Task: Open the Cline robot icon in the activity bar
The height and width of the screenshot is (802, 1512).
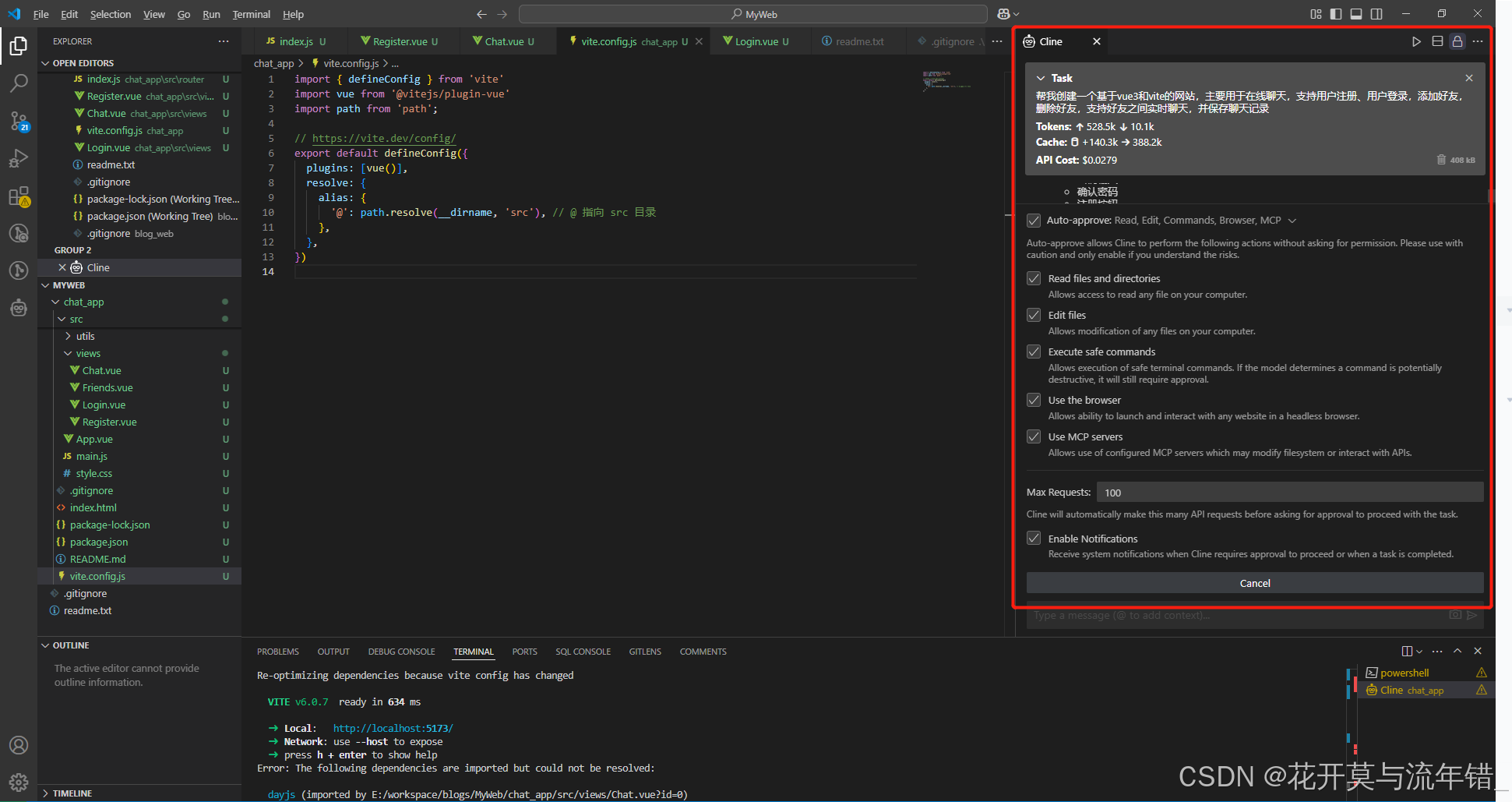Action: coord(19,308)
